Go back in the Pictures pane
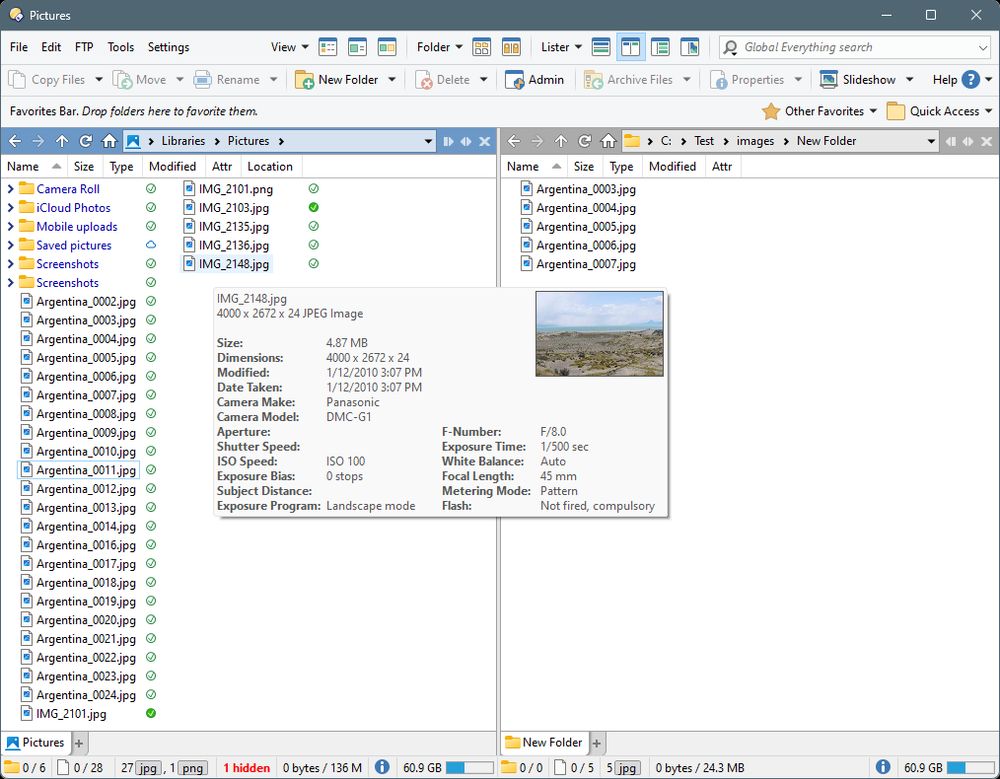 tap(15, 141)
